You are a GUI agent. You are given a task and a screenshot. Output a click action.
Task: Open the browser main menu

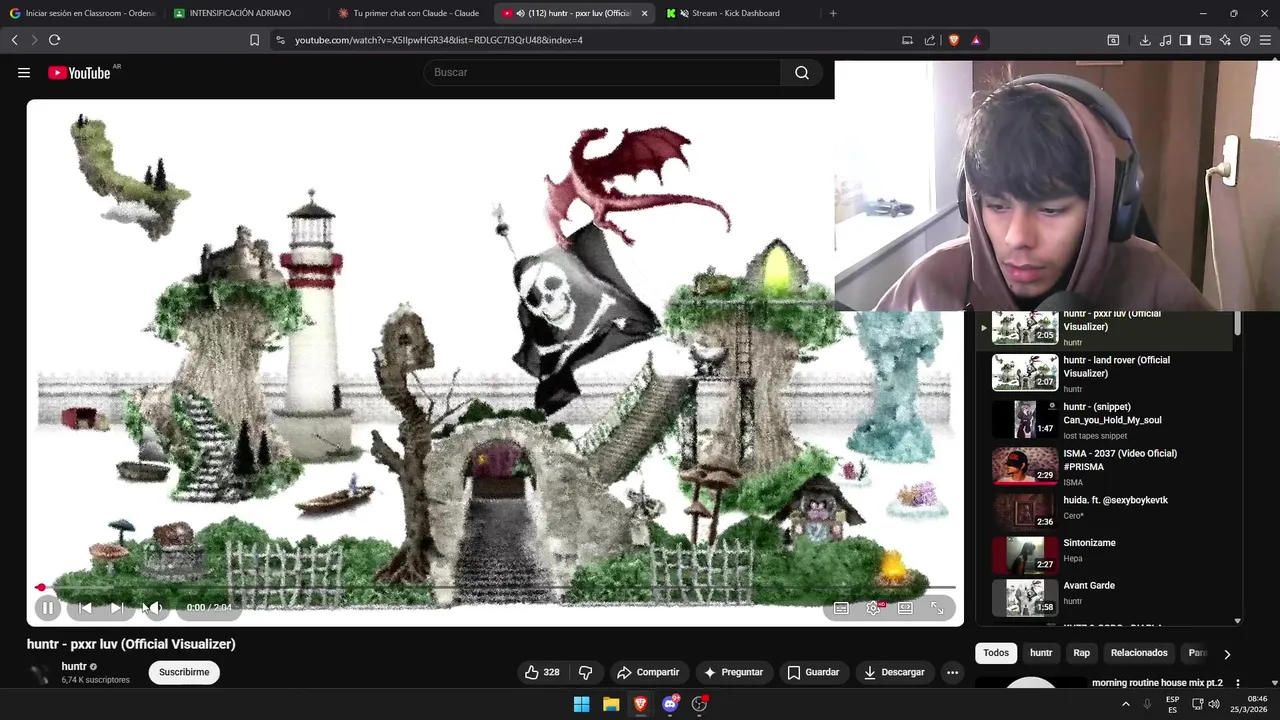click(1265, 40)
